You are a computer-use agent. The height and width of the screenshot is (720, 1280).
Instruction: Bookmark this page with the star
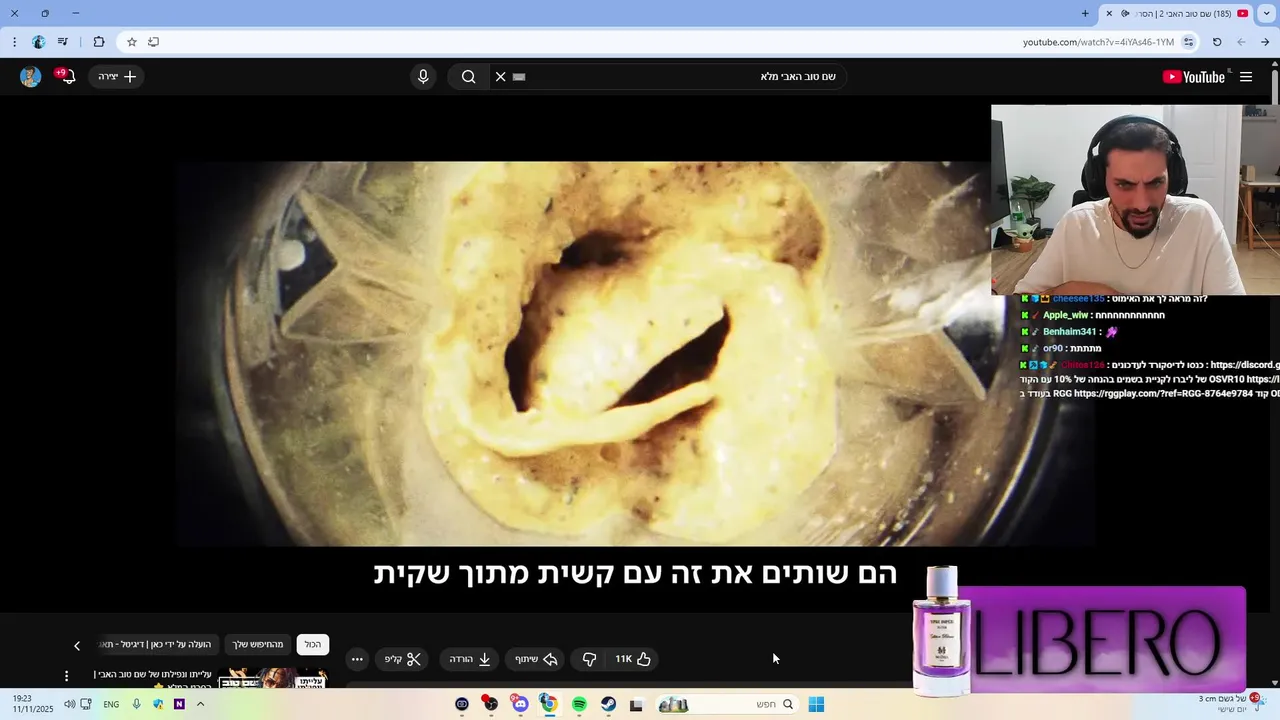(x=131, y=42)
